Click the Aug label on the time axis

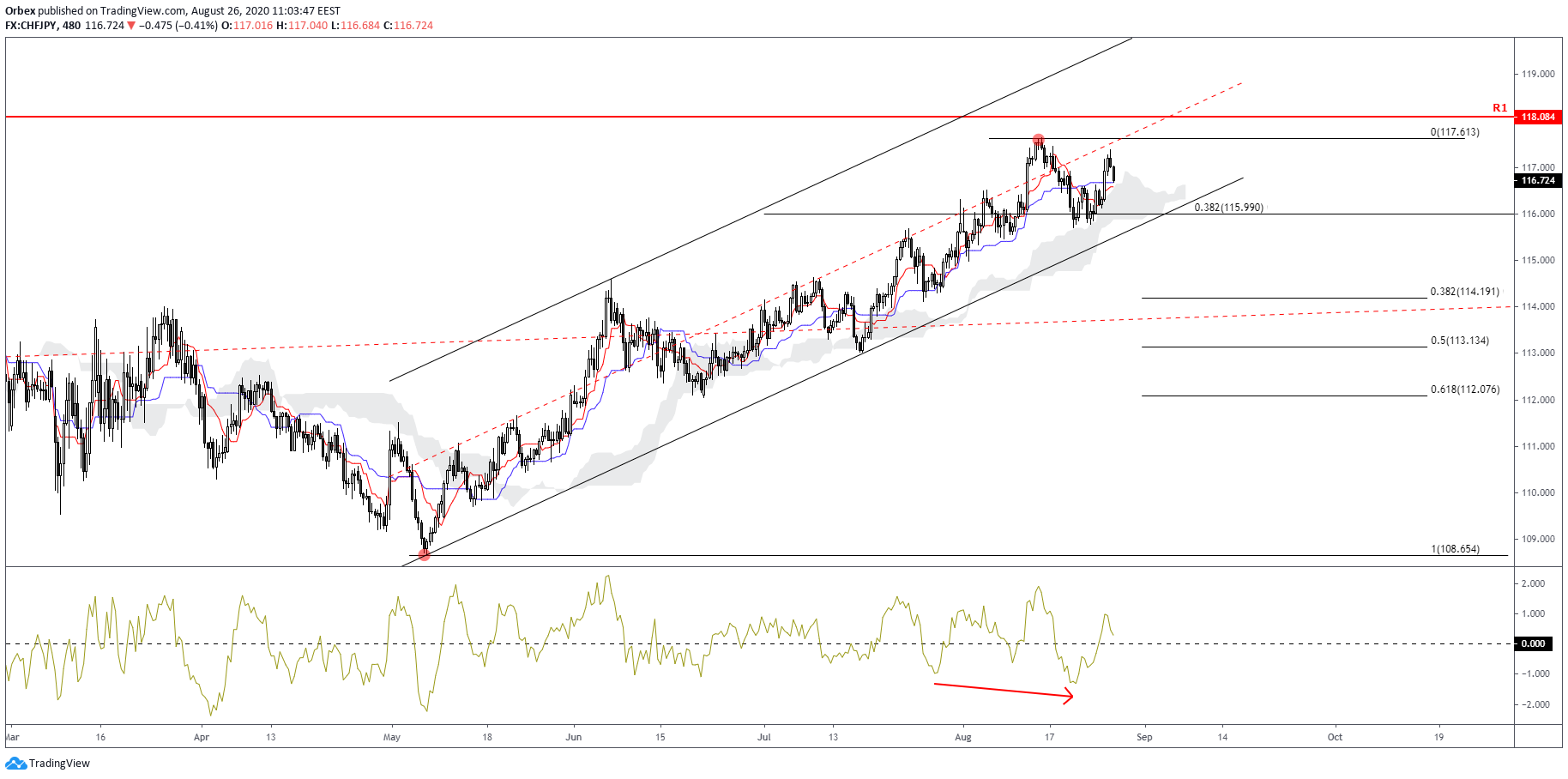[x=963, y=736]
